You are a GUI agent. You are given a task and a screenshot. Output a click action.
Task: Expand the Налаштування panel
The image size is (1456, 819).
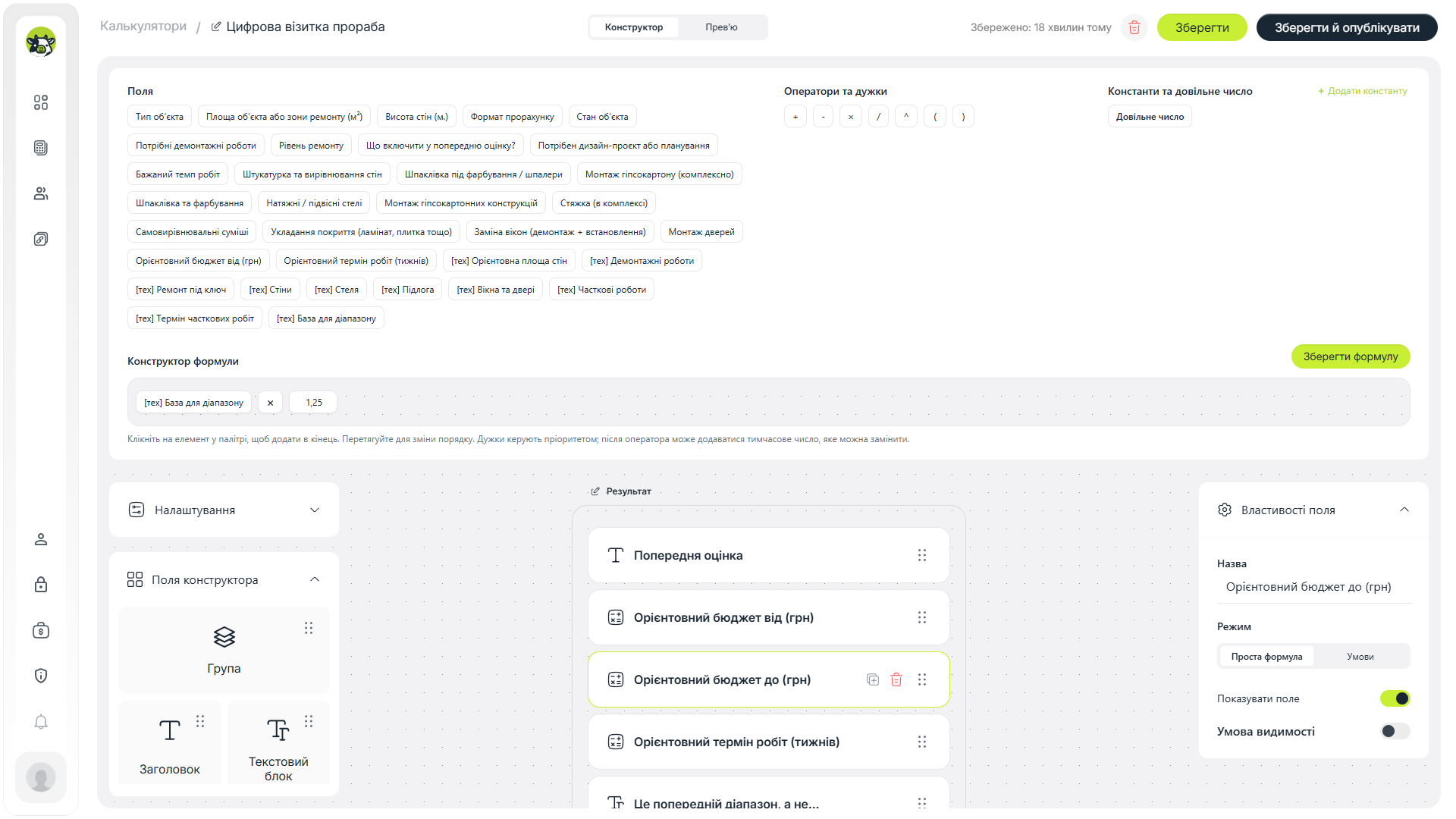coord(224,510)
